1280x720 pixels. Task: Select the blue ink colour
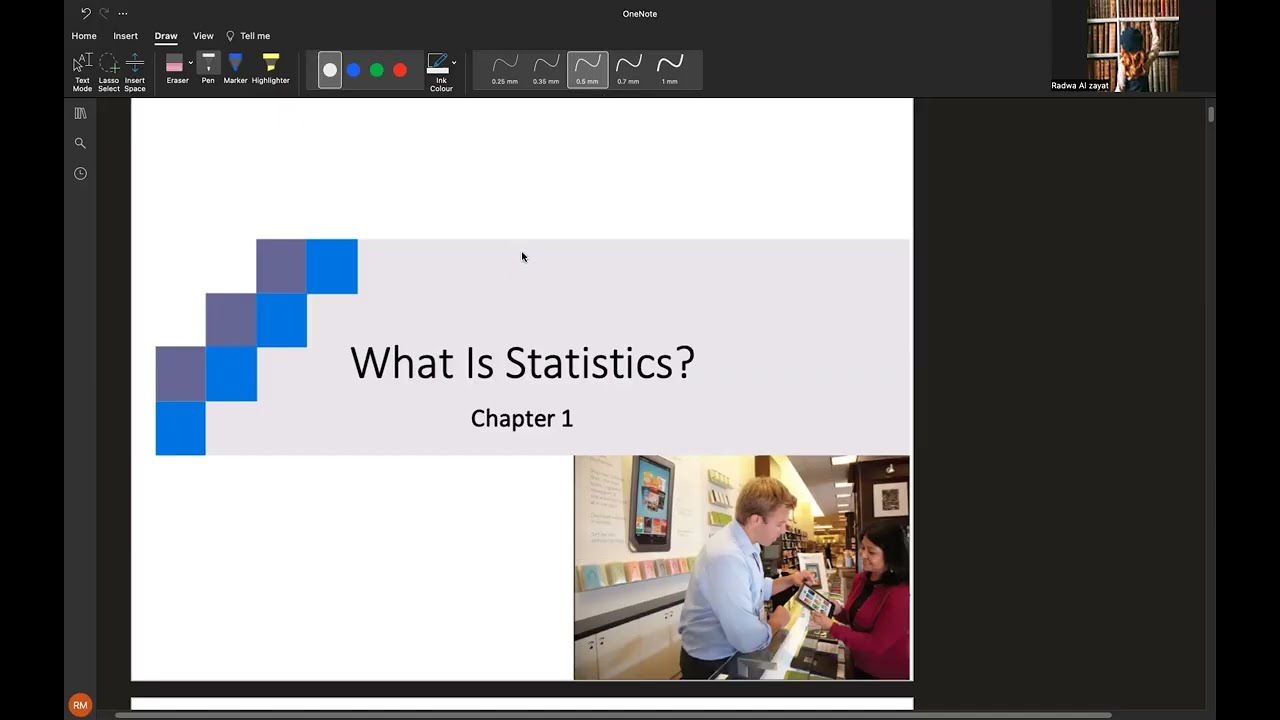pos(353,70)
